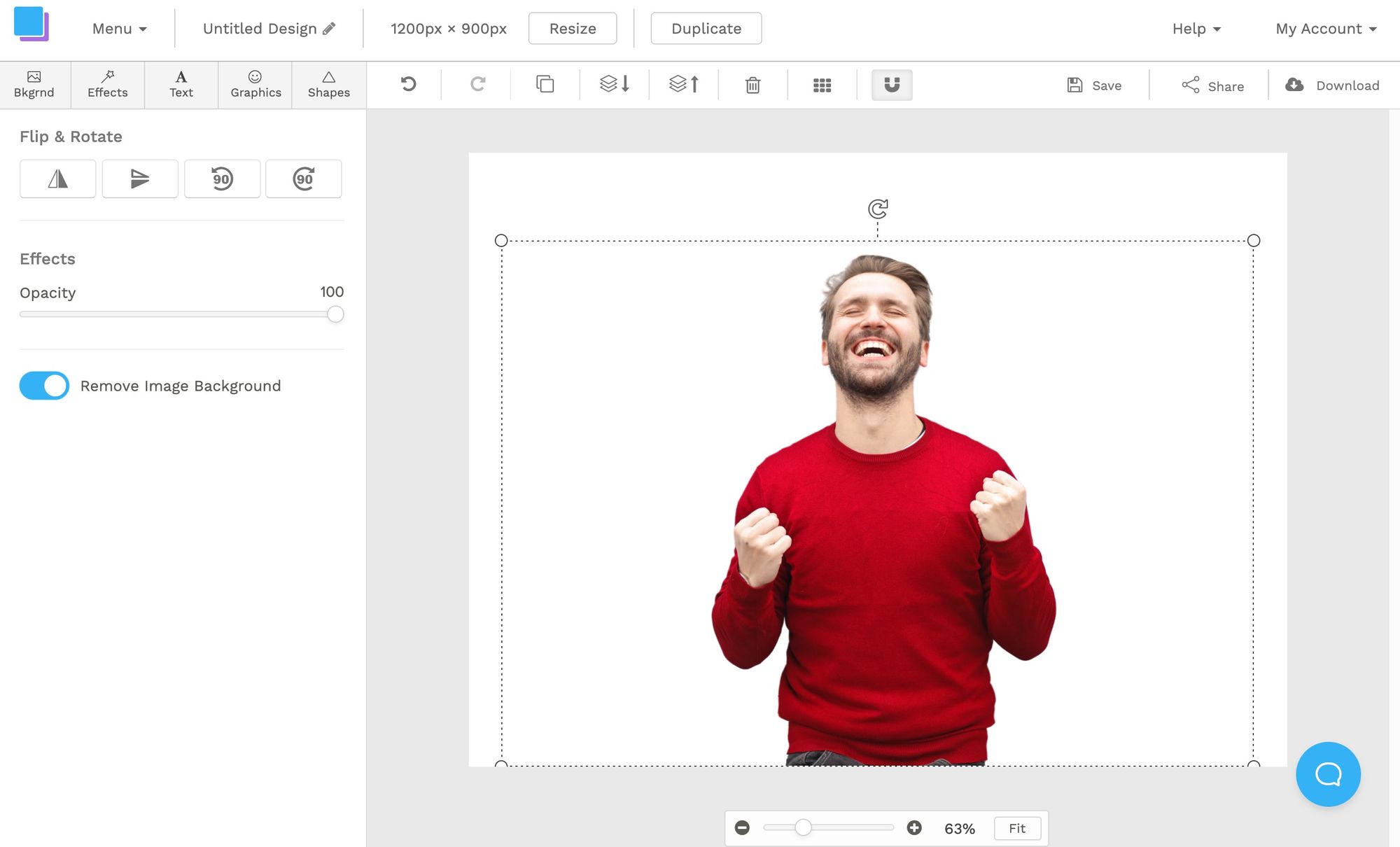Expand the Help dropdown
The width and height of the screenshot is (1400, 847).
pos(1196,29)
